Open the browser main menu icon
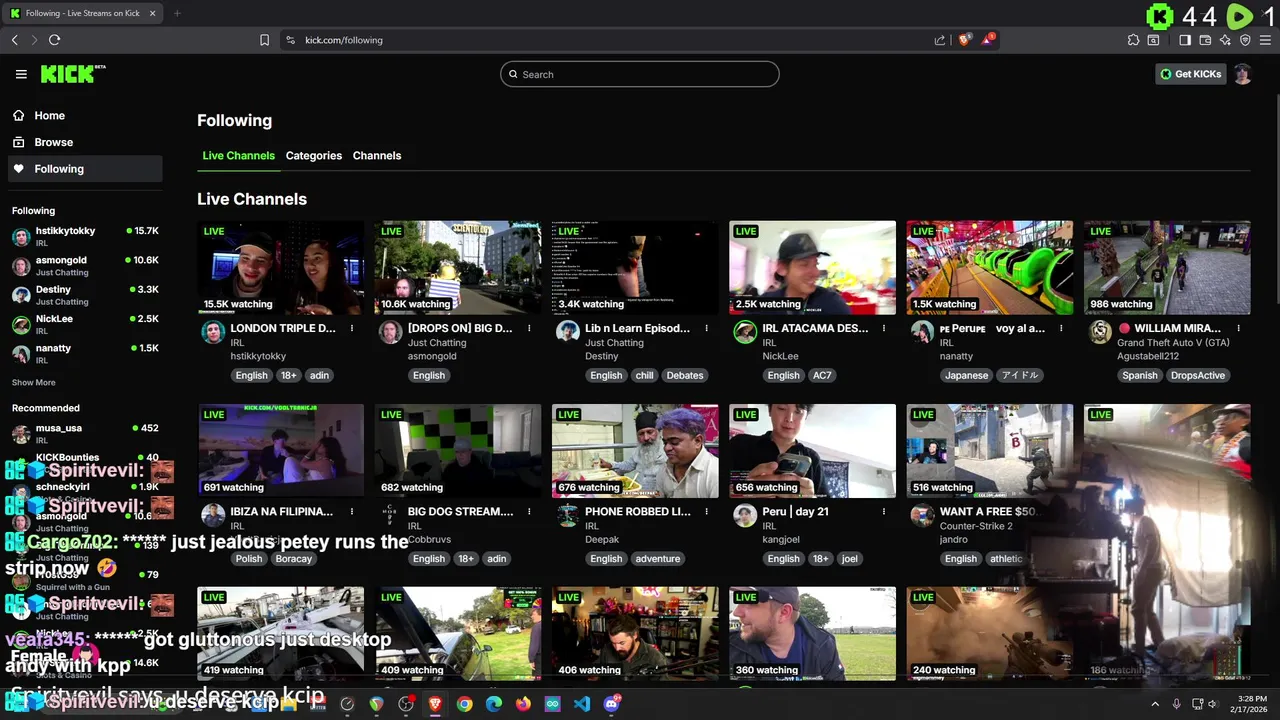Screen dimensions: 1280x720 [x=1265, y=40]
